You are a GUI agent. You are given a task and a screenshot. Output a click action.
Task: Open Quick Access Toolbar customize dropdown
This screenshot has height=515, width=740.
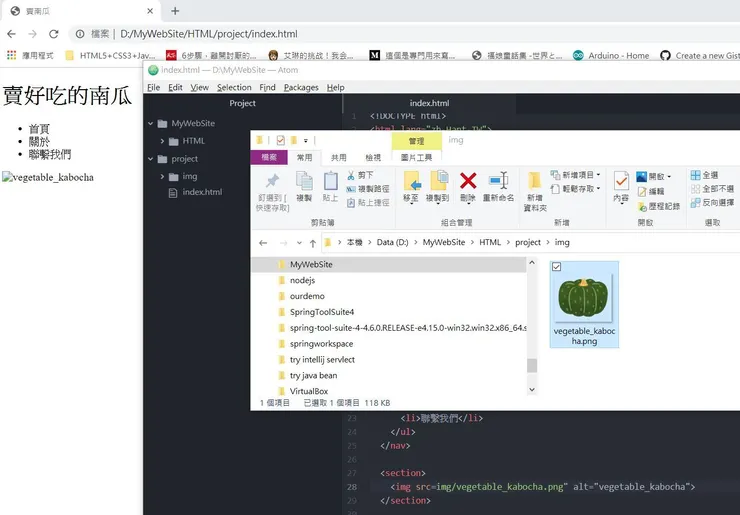coord(306,140)
